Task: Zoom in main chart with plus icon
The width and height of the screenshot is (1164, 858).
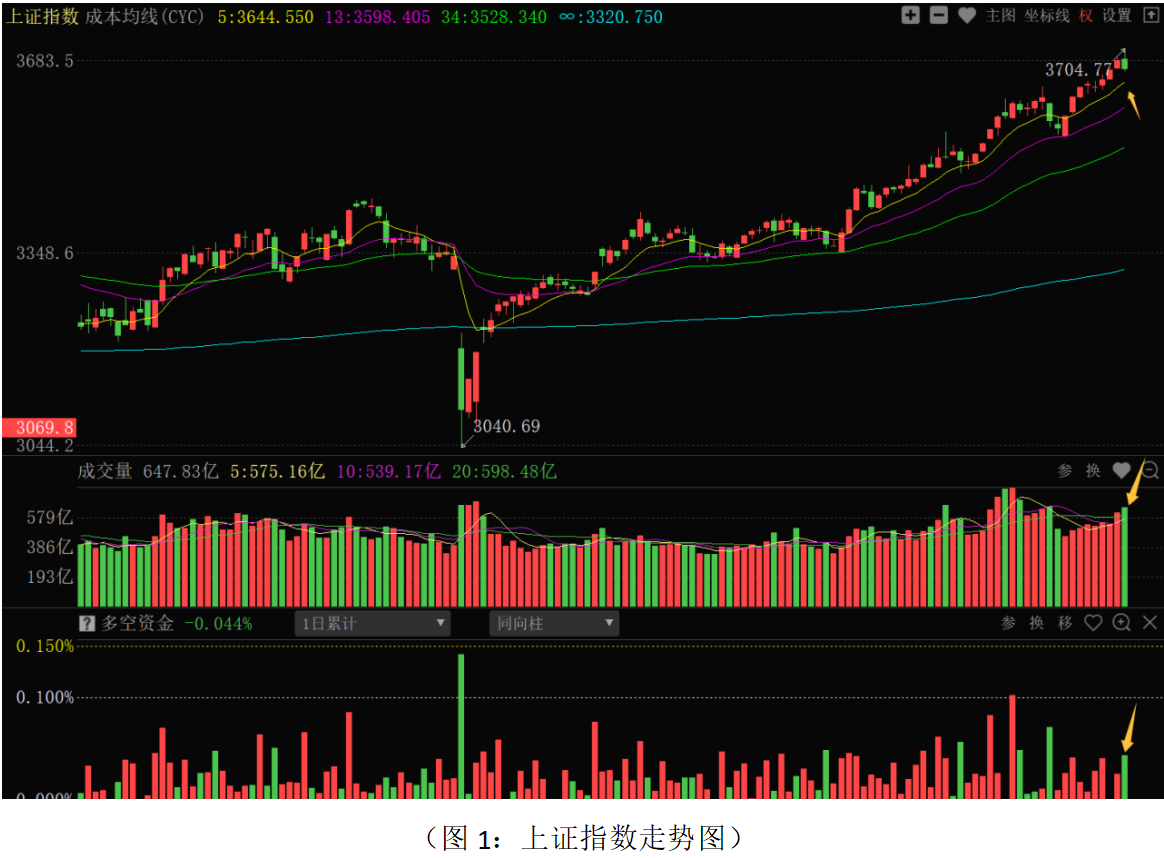Action: (x=910, y=15)
